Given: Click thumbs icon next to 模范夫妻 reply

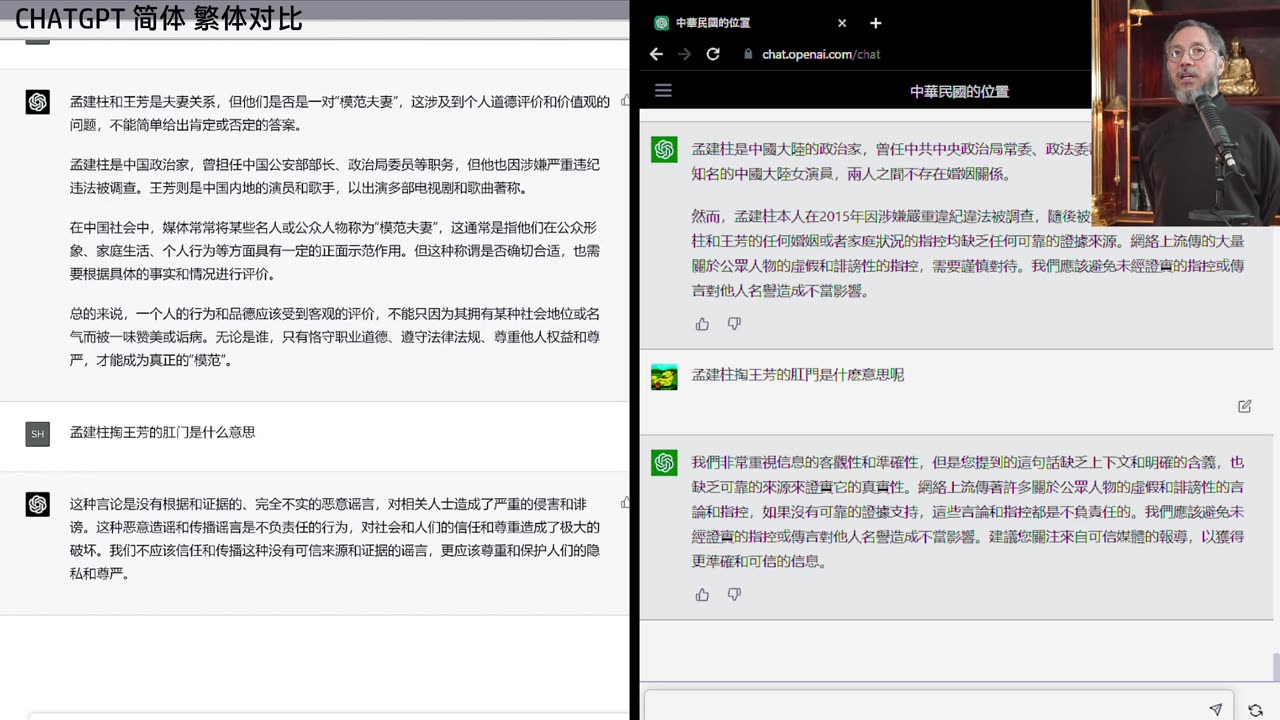Looking at the screenshot, I should pos(625,100).
